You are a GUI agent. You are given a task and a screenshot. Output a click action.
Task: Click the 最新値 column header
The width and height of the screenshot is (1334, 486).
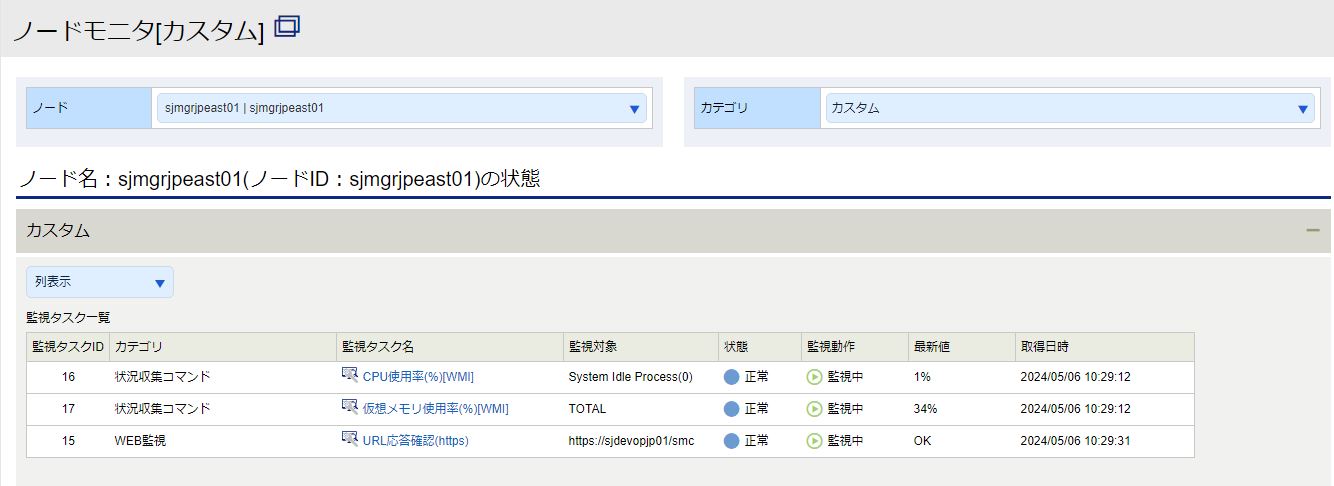962,347
